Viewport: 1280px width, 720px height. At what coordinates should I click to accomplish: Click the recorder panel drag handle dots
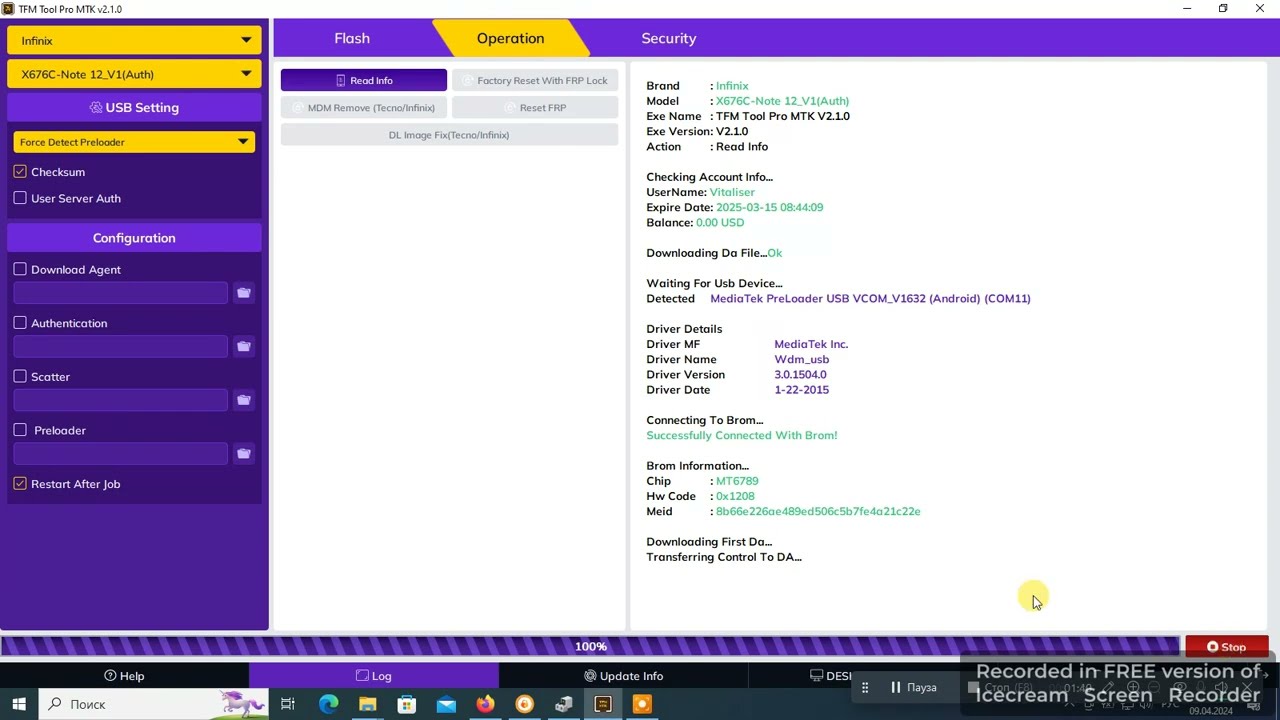(x=865, y=687)
